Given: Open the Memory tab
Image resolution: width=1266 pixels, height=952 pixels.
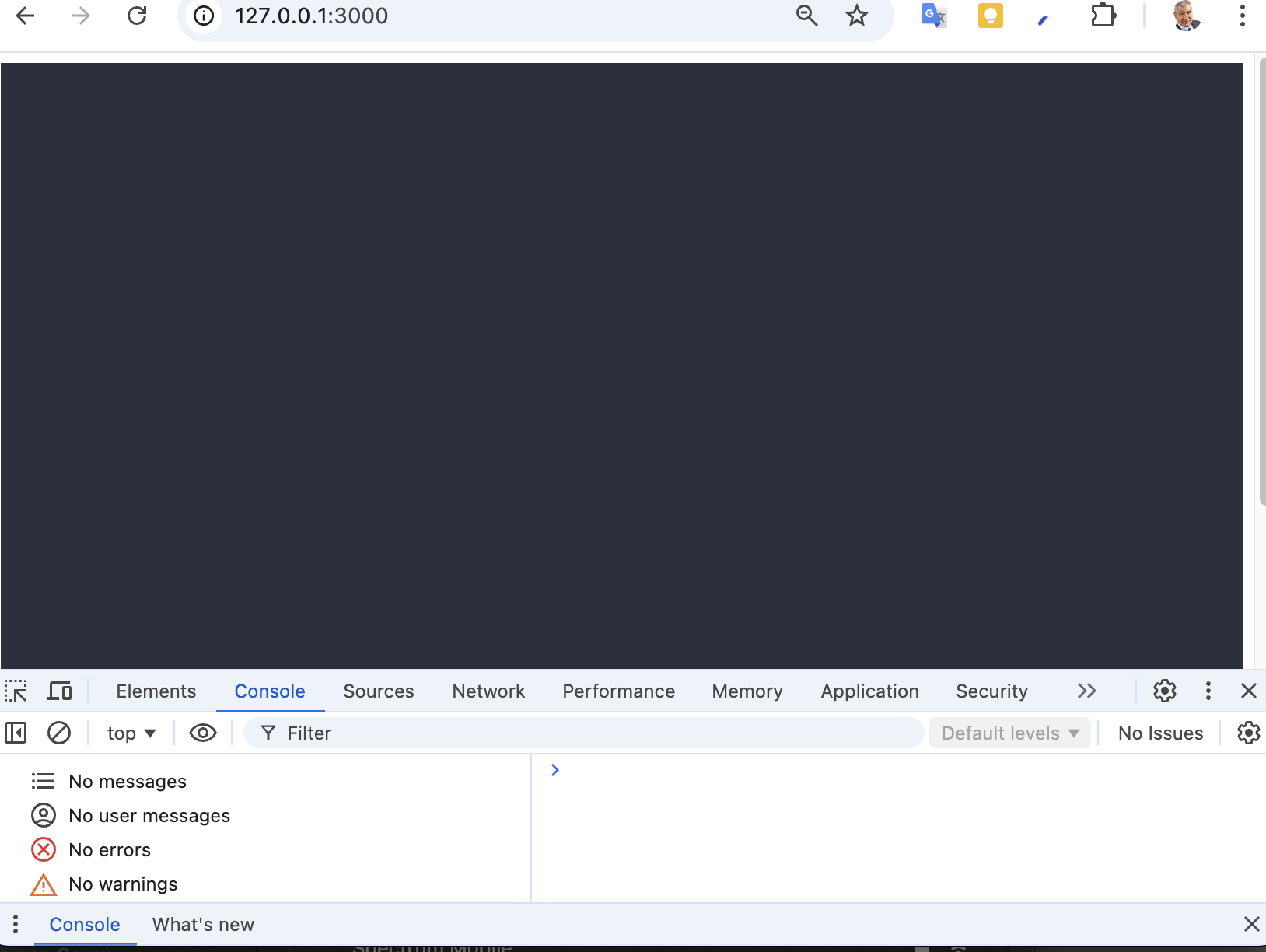Looking at the screenshot, I should 747,691.
